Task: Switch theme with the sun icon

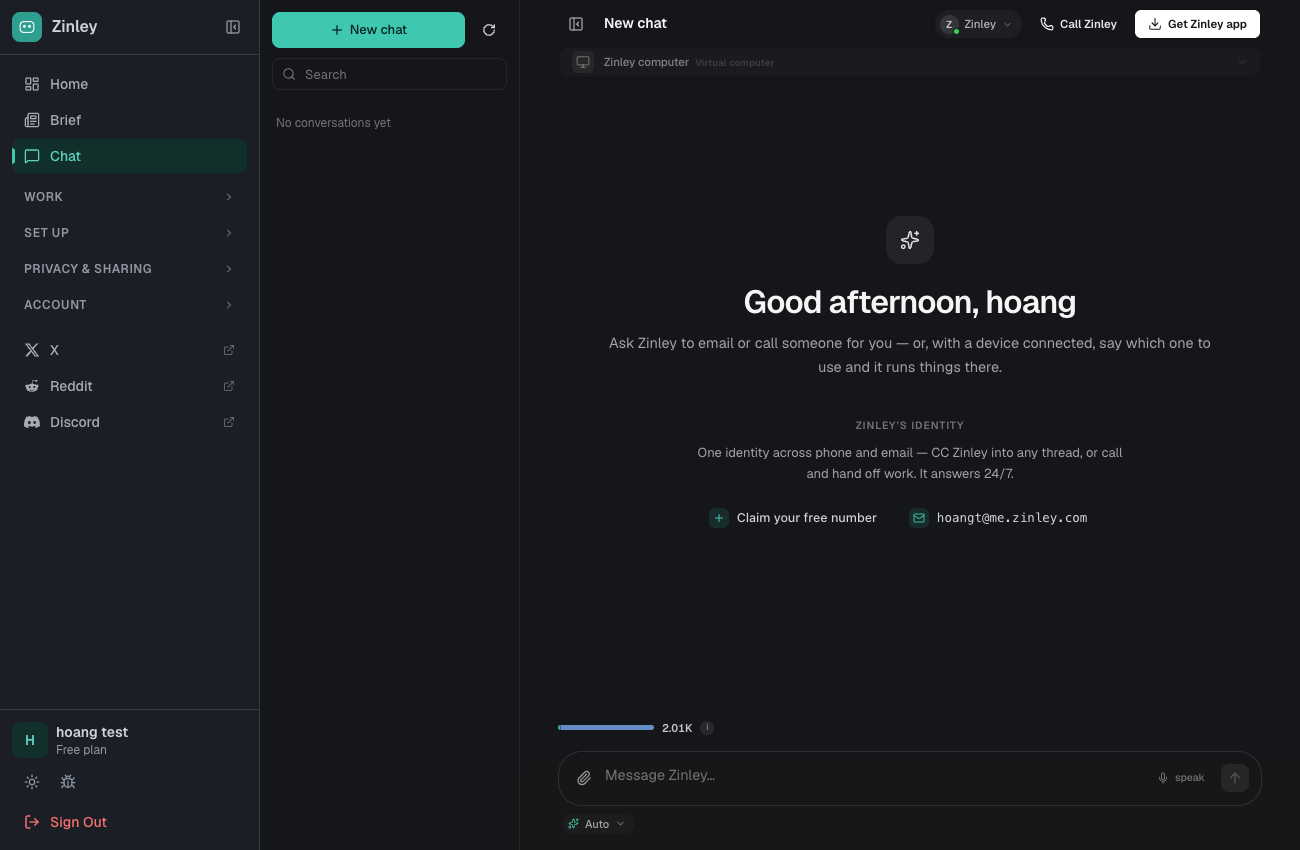Action: tap(32, 782)
